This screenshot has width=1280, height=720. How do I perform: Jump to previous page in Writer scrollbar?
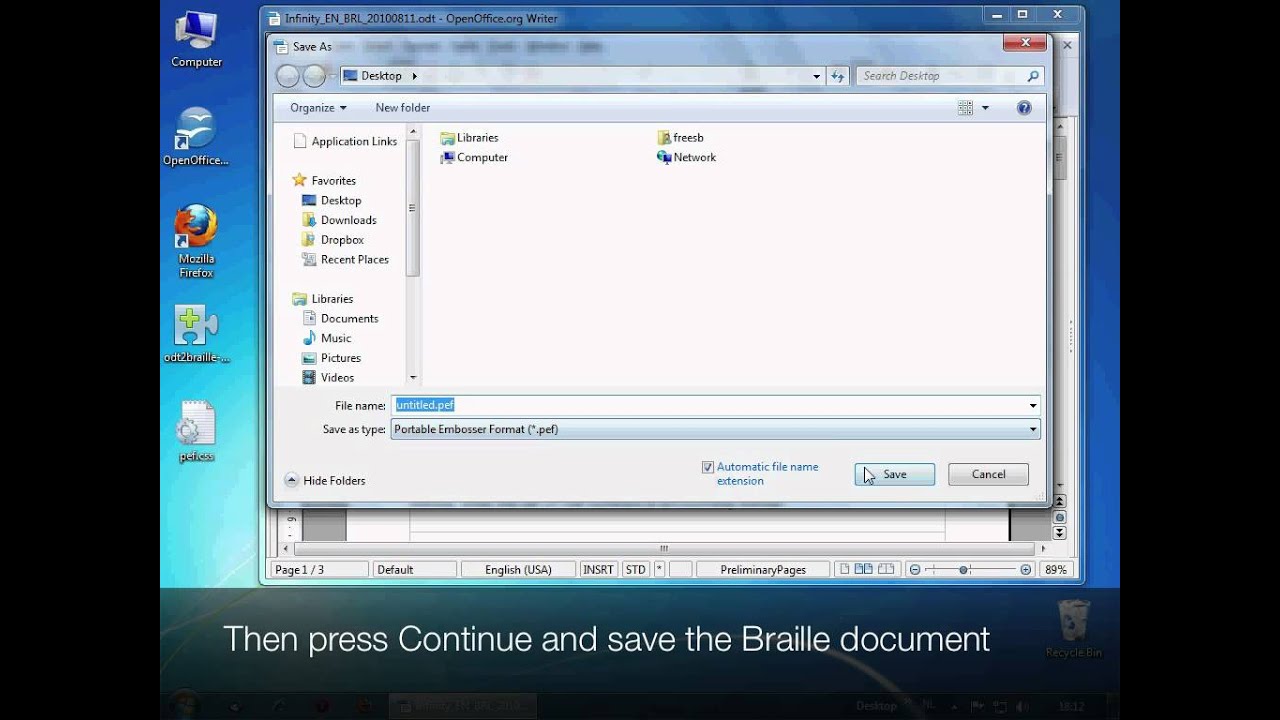(x=1060, y=501)
